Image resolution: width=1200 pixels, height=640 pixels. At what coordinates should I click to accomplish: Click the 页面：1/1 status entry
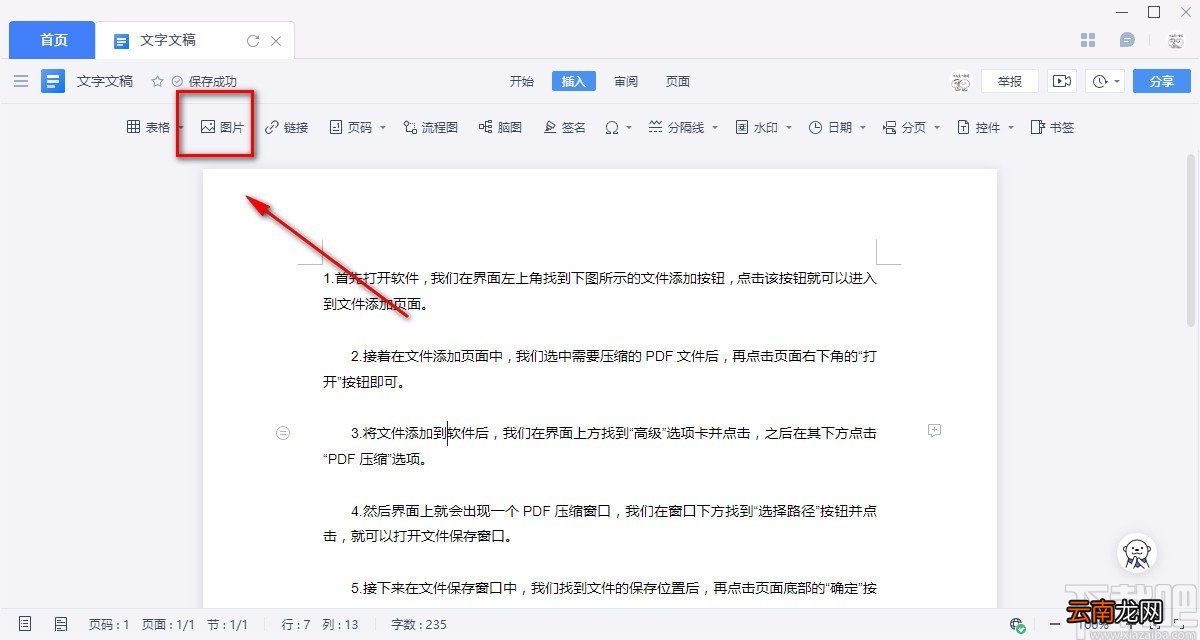pyautogui.click(x=167, y=624)
